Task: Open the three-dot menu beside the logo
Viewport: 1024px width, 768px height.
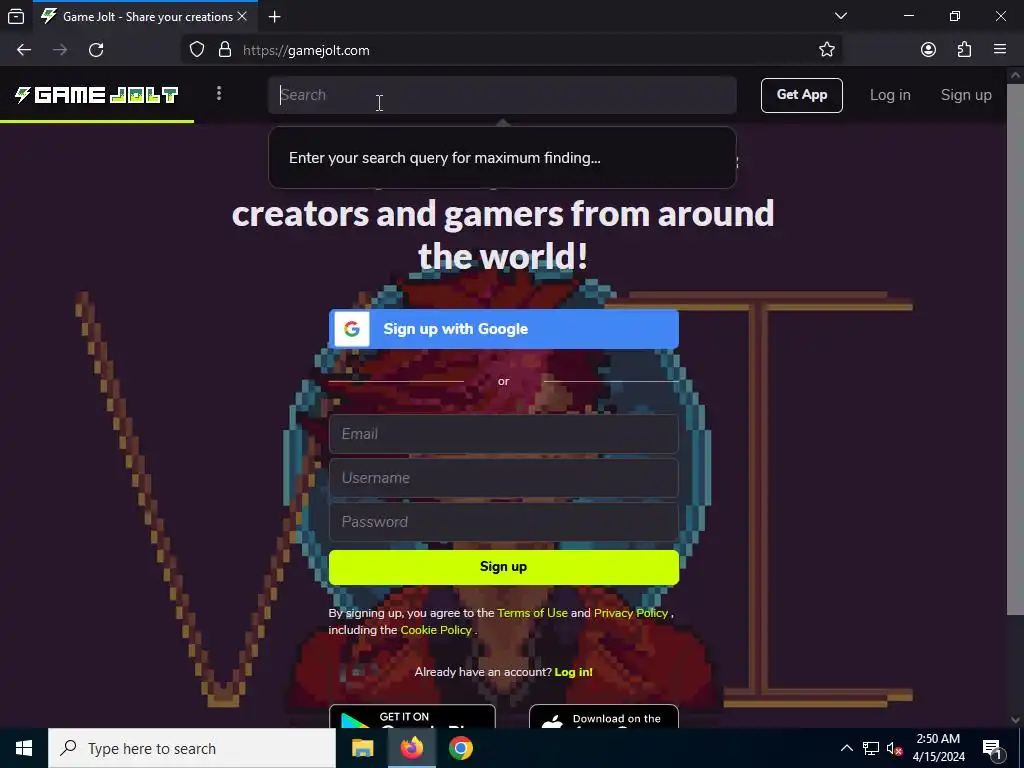Action: coord(219,94)
